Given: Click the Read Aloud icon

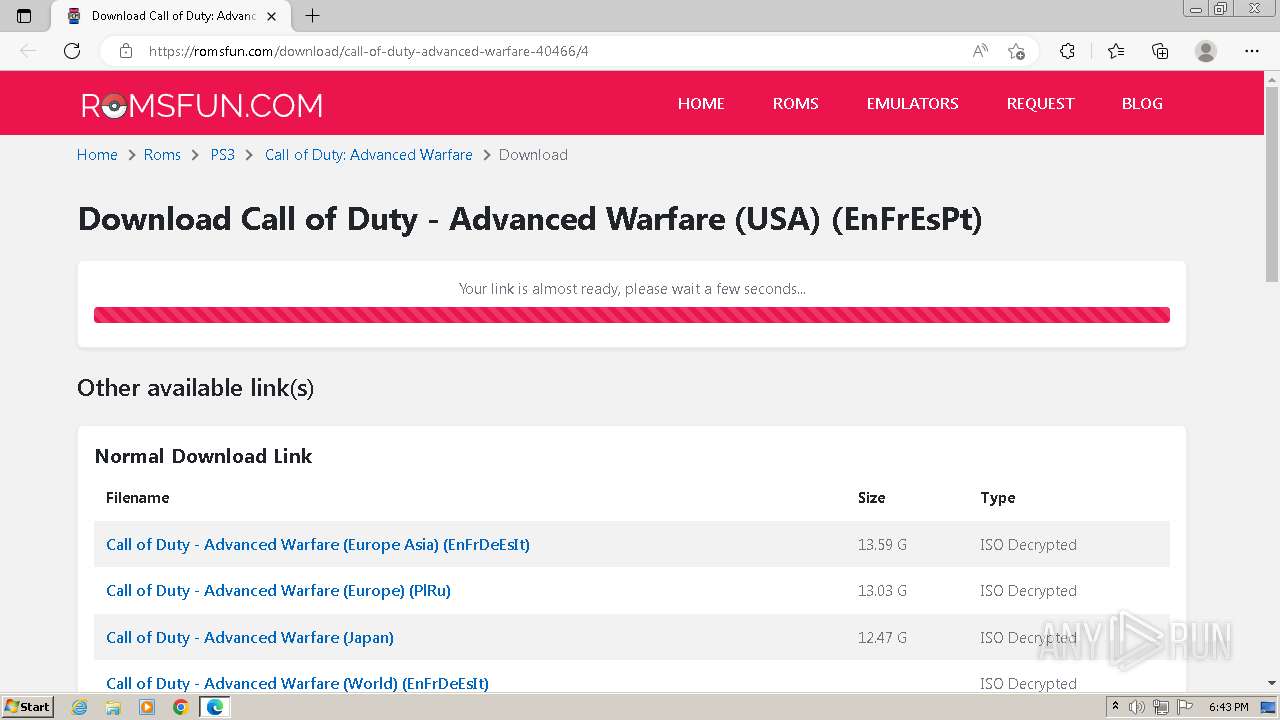Looking at the screenshot, I should [x=980, y=51].
